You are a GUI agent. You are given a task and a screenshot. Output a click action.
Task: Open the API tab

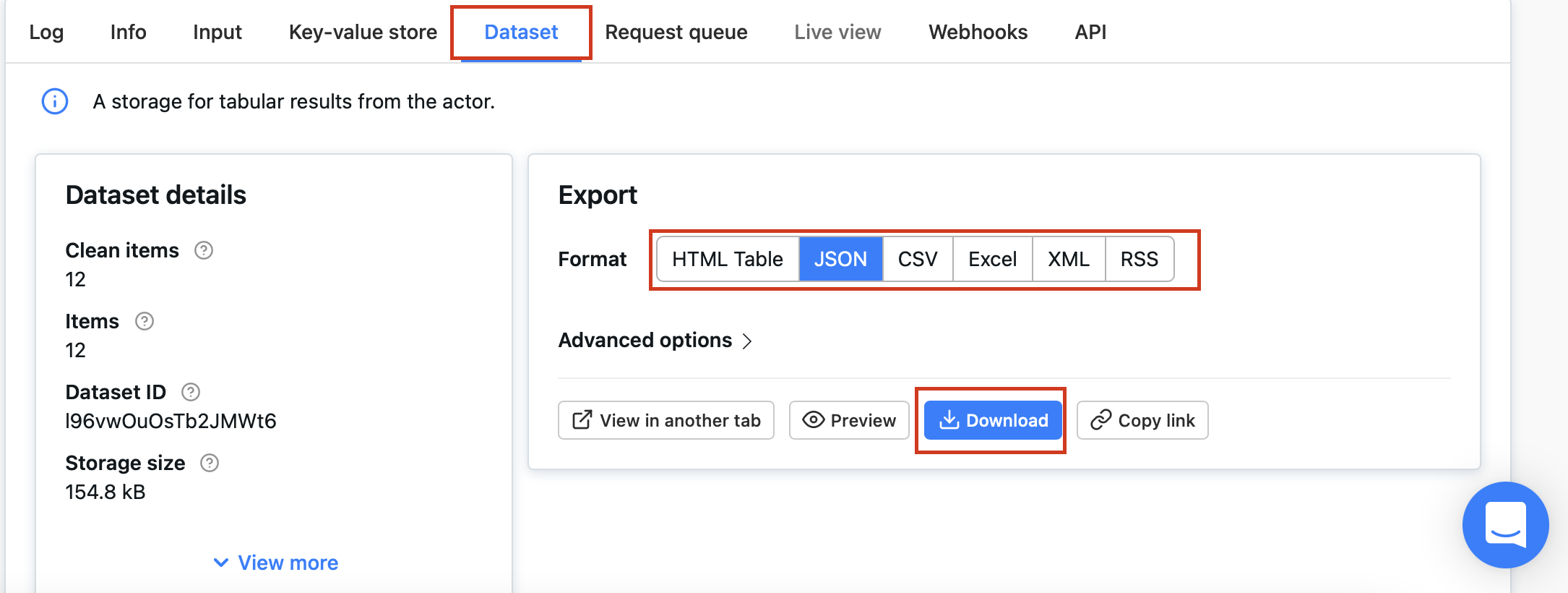(1090, 32)
